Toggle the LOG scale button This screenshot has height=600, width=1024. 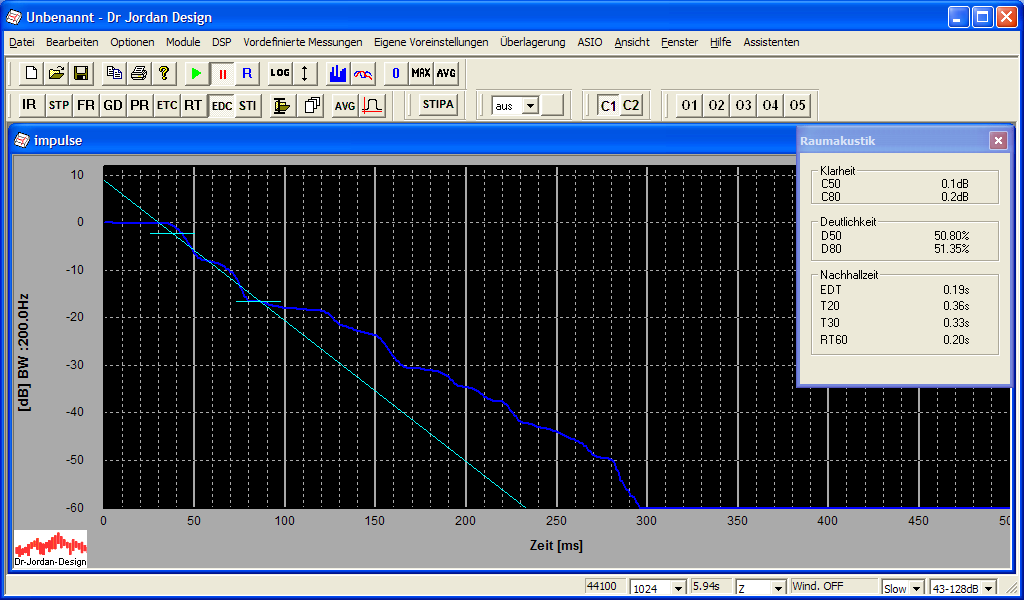(280, 73)
